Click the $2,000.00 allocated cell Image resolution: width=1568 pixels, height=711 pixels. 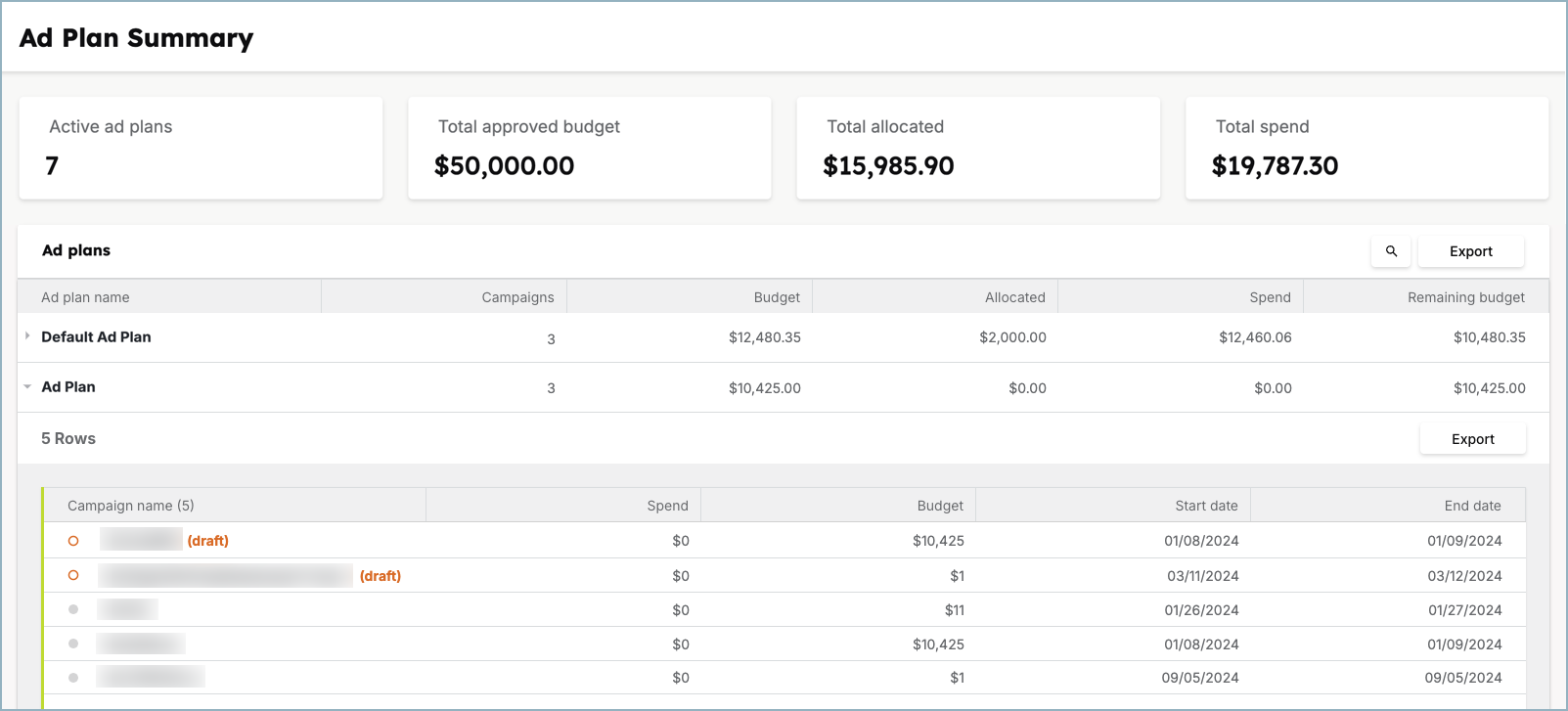click(1012, 337)
